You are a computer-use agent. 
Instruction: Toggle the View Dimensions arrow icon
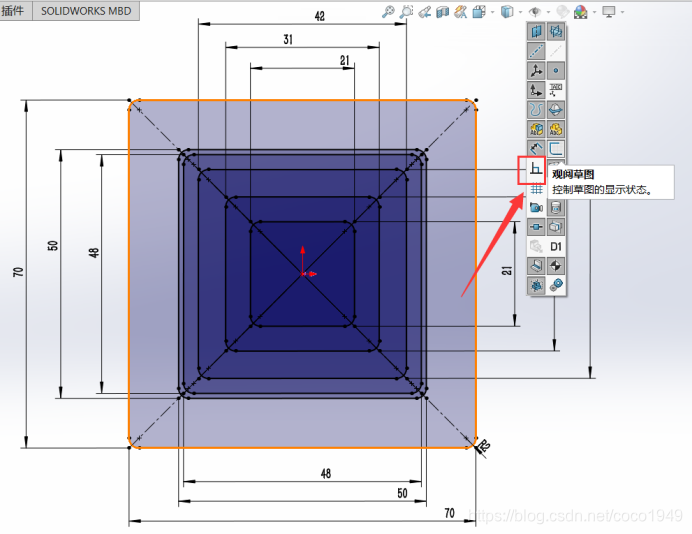coord(536,148)
